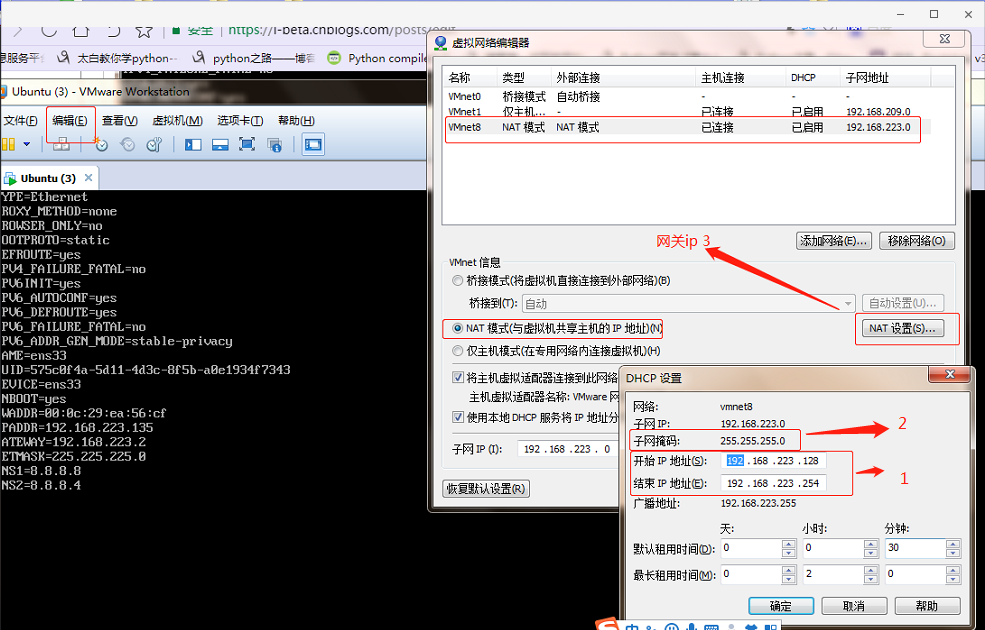Select the 桥接模式 radio button
Viewport: 985px width, 630px height.
[457, 280]
